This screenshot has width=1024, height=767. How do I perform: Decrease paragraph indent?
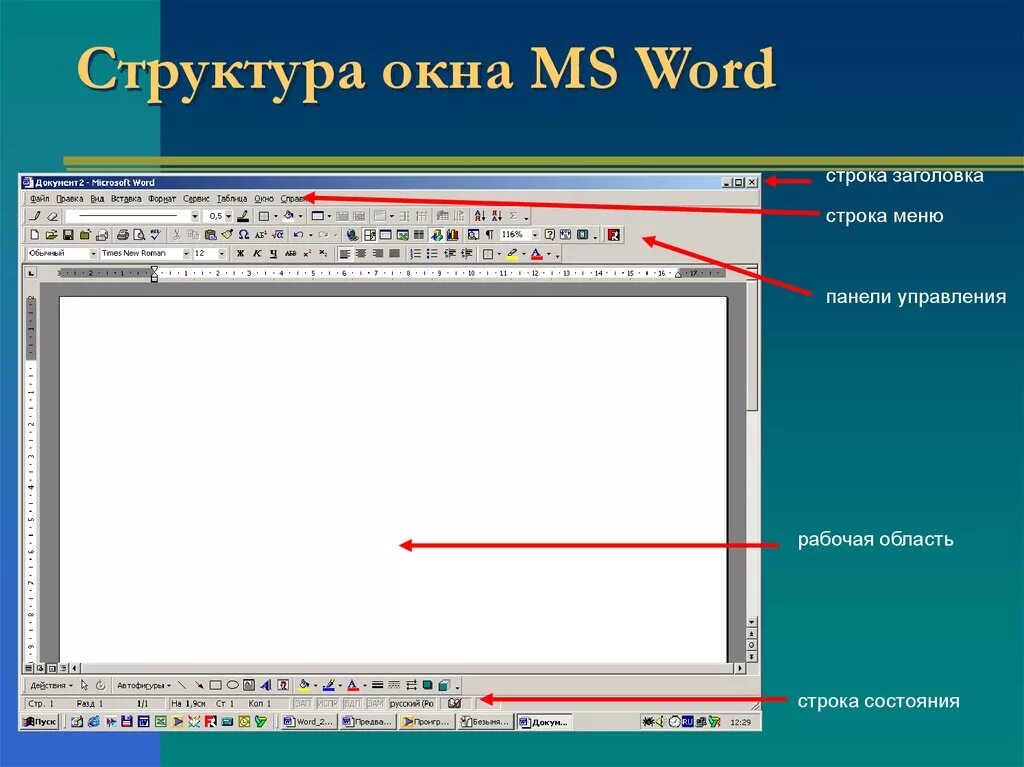pos(449,253)
